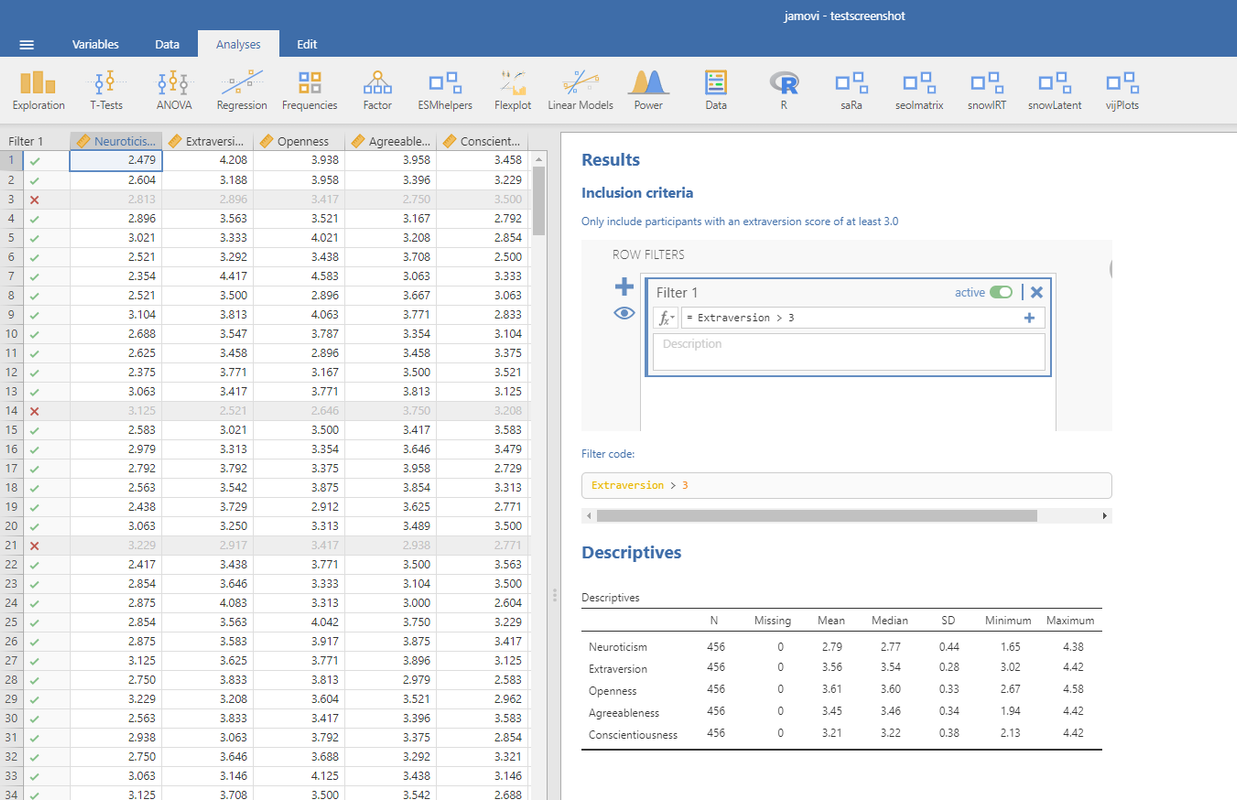Switch to the Edit tab

[307, 44]
